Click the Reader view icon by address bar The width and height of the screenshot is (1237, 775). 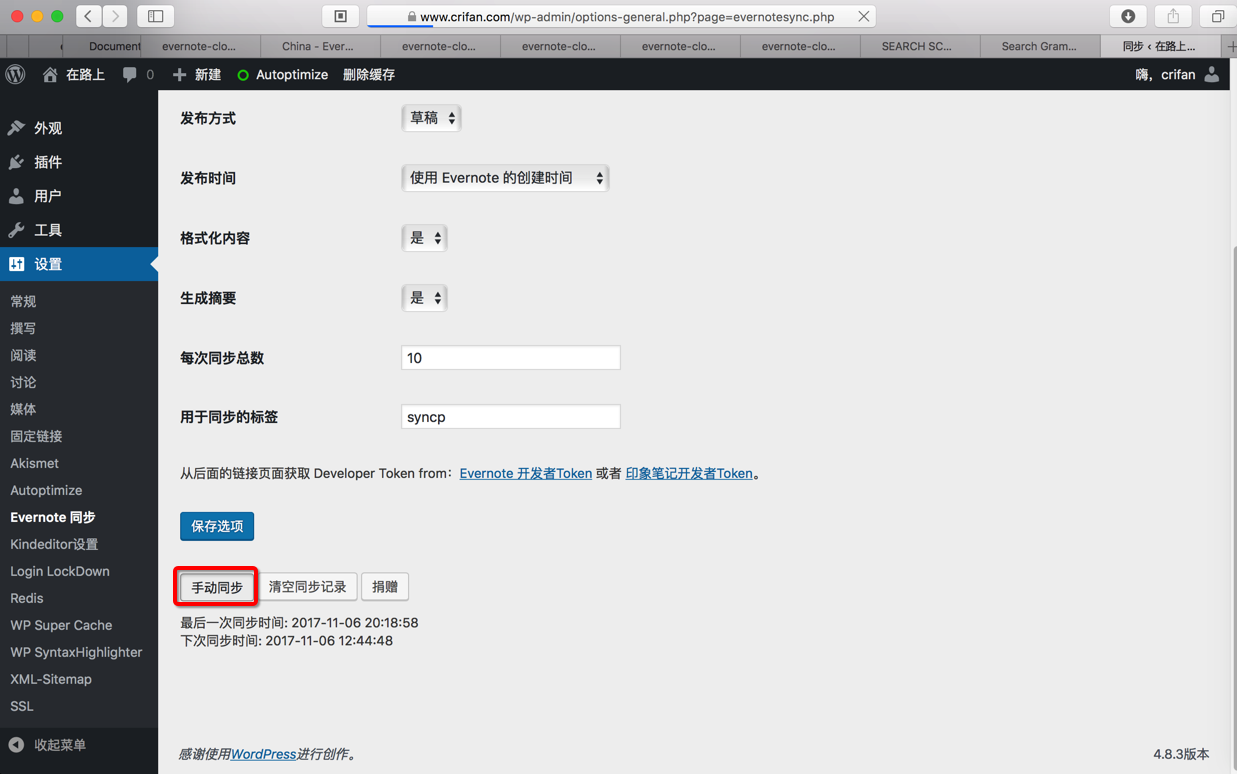click(x=340, y=16)
